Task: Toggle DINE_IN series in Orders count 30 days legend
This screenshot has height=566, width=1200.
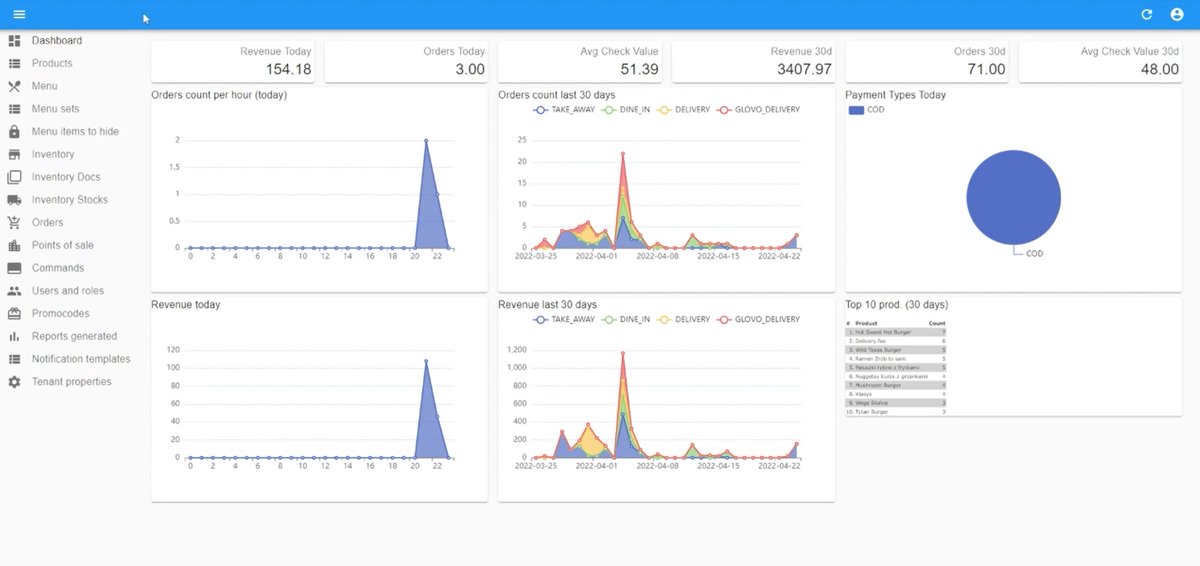Action: coord(626,110)
